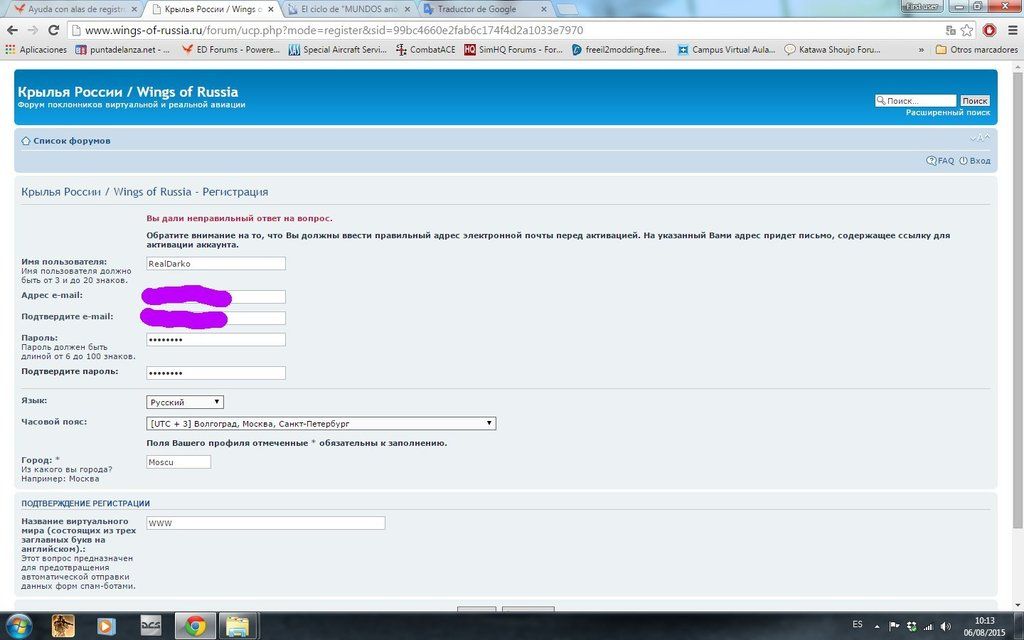Viewport: 1024px width, 640px height.
Task: Switch to the El ciclo de MUNDOS tab
Action: coord(355,9)
